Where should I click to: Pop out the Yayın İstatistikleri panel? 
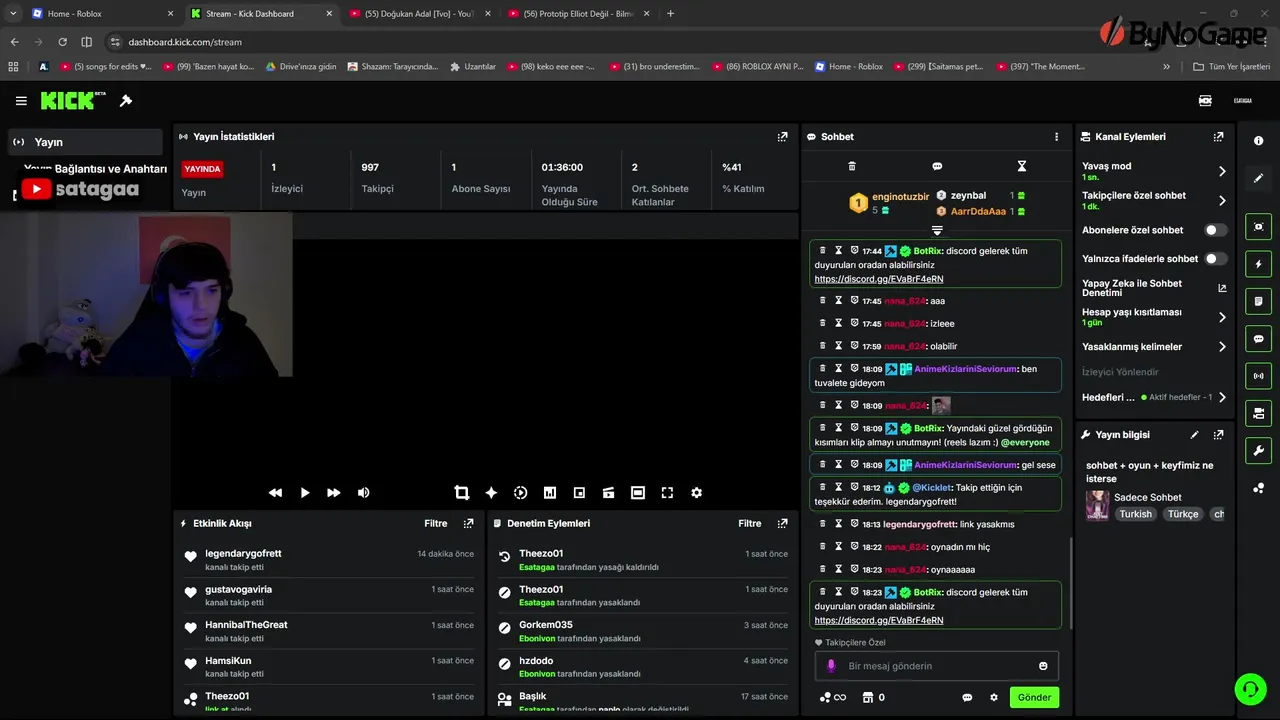coord(782,137)
